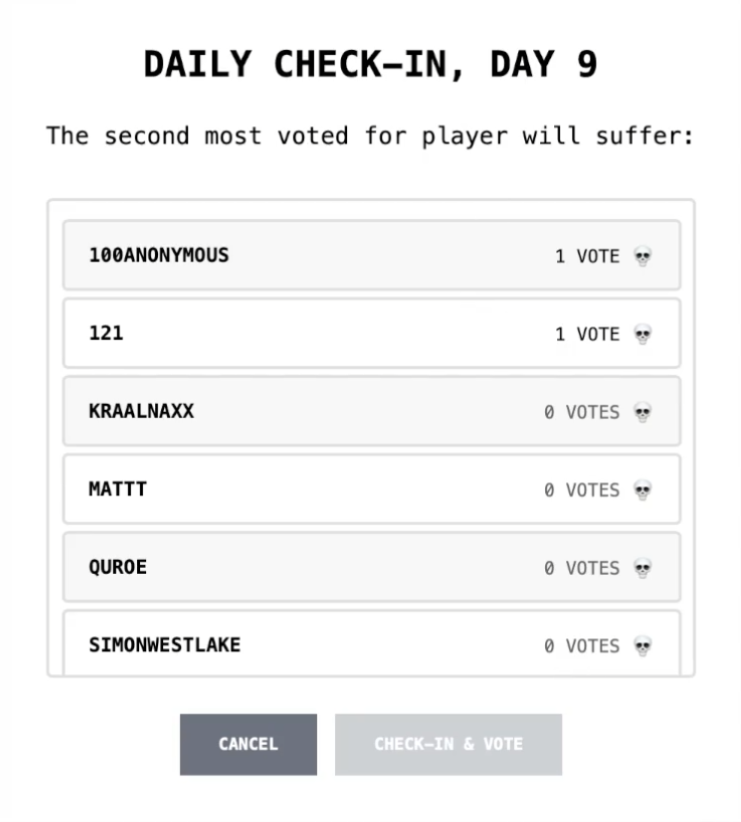
Task: Choose player 121 as your vote
Action: pos(372,333)
